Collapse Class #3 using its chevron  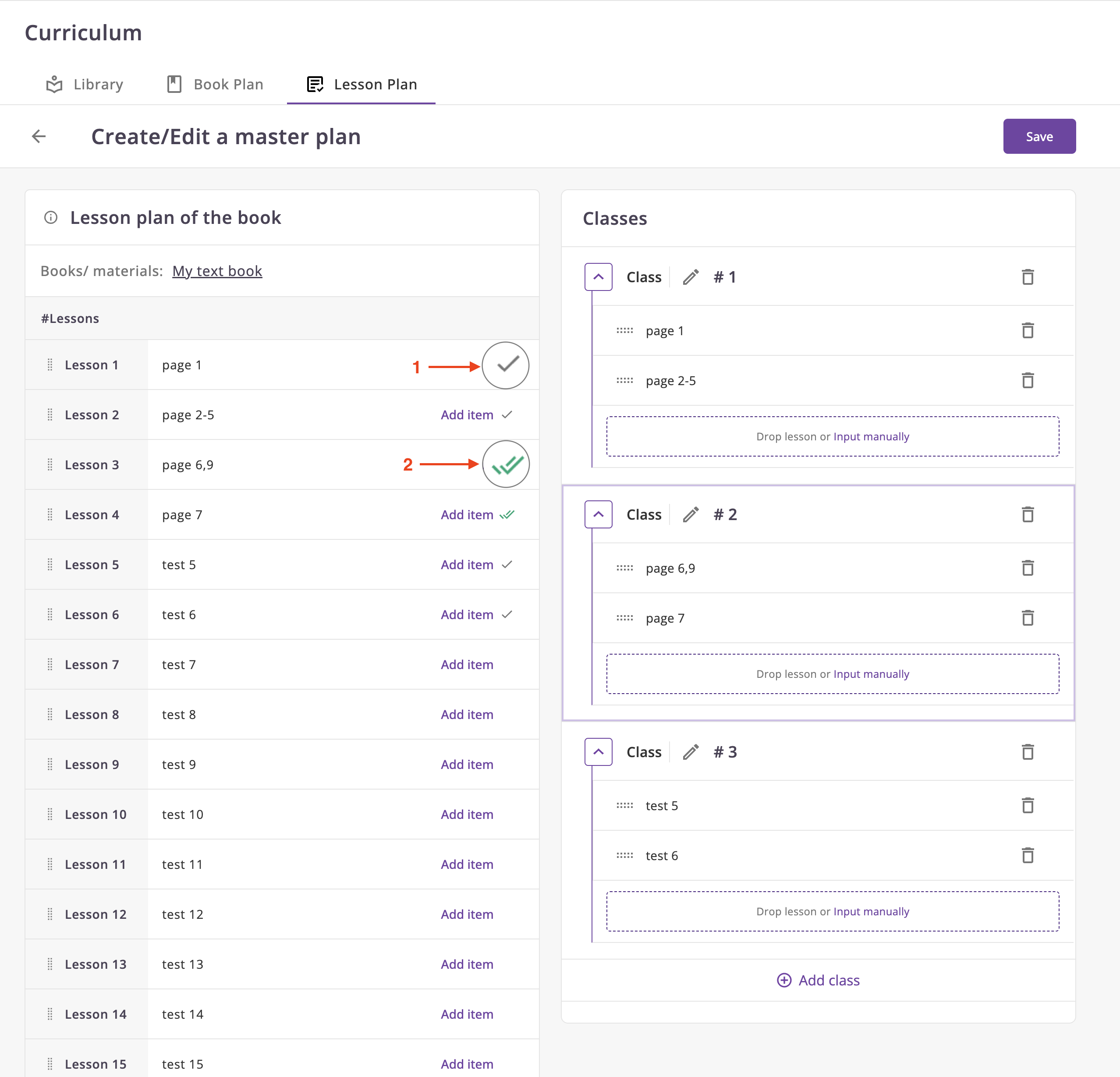[x=598, y=752]
